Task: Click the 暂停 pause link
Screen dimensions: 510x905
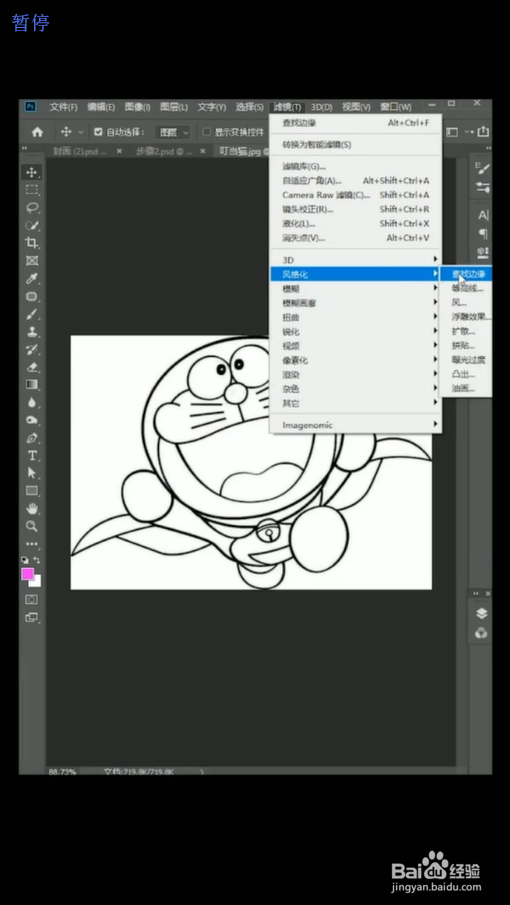Action: pyautogui.click(x=31, y=23)
